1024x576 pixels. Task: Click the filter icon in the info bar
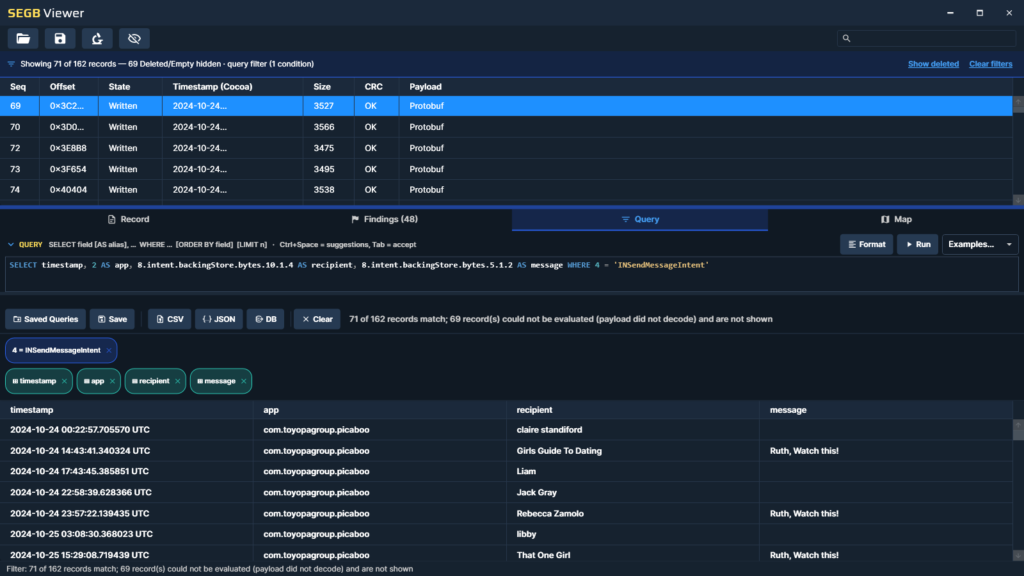tap(11, 64)
